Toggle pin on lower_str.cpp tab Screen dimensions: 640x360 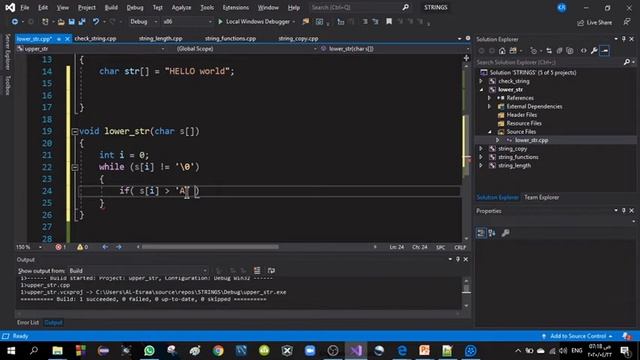[59, 39]
